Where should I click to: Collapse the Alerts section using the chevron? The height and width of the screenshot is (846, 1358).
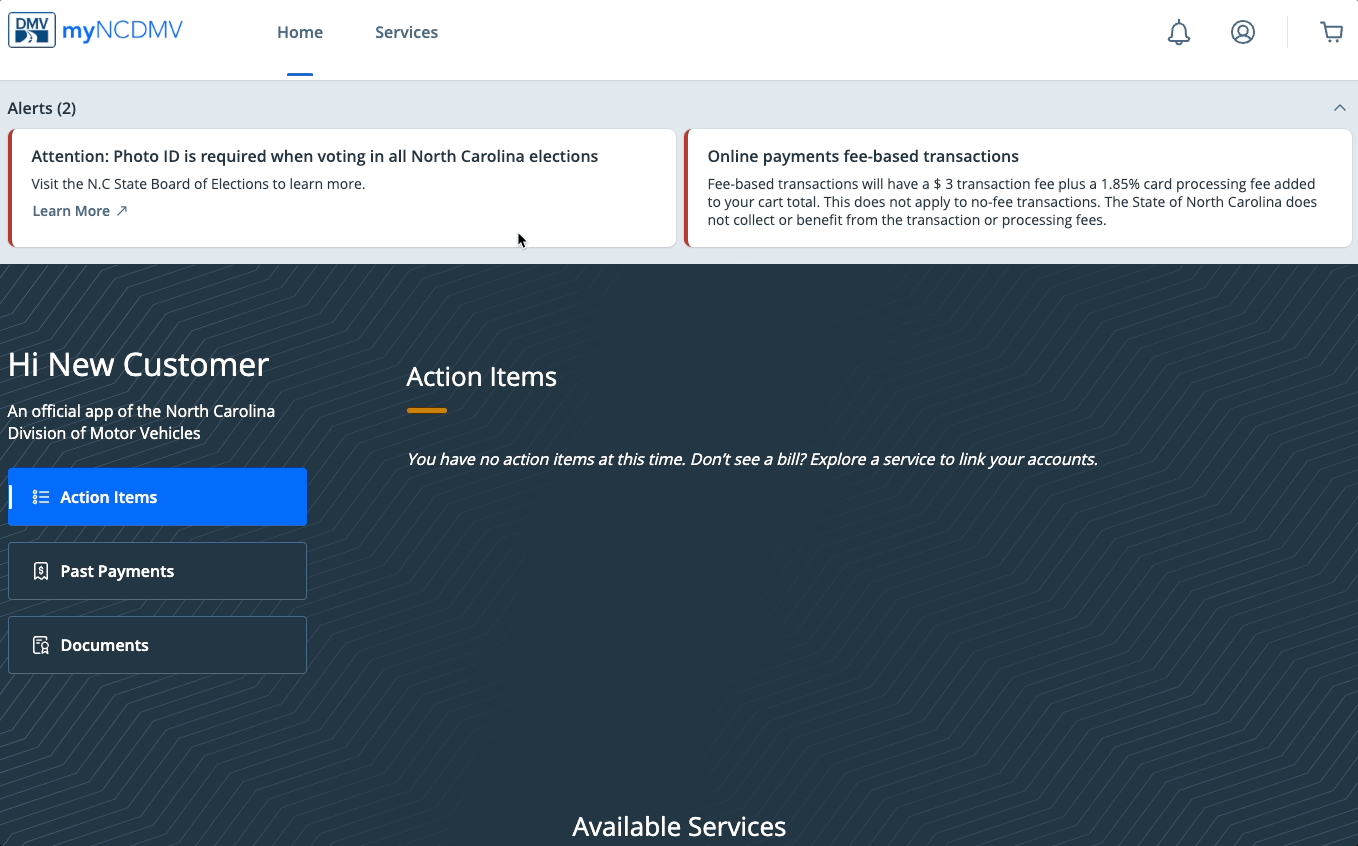click(1339, 108)
